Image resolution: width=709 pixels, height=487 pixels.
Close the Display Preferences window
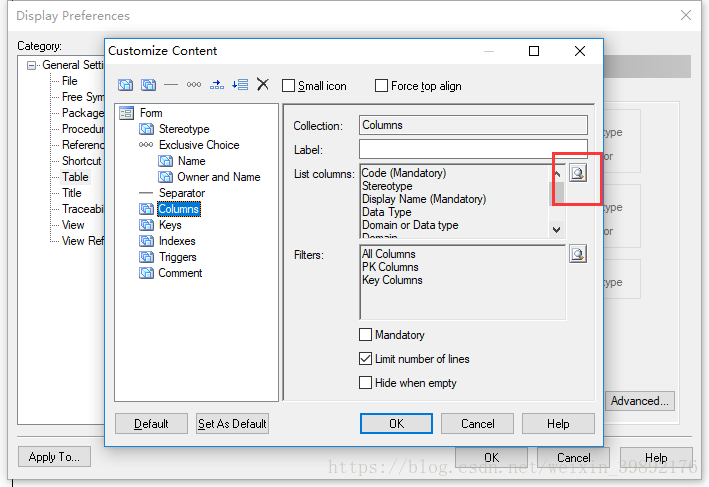tap(685, 15)
